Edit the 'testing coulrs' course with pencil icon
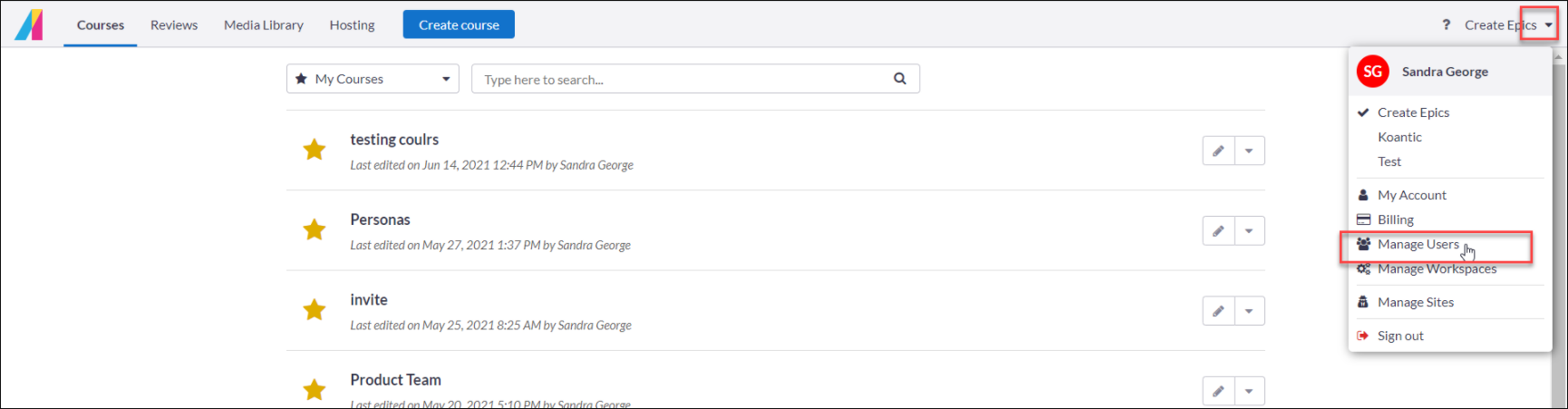Screen dimensions: 1568x409 click(1218, 151)
